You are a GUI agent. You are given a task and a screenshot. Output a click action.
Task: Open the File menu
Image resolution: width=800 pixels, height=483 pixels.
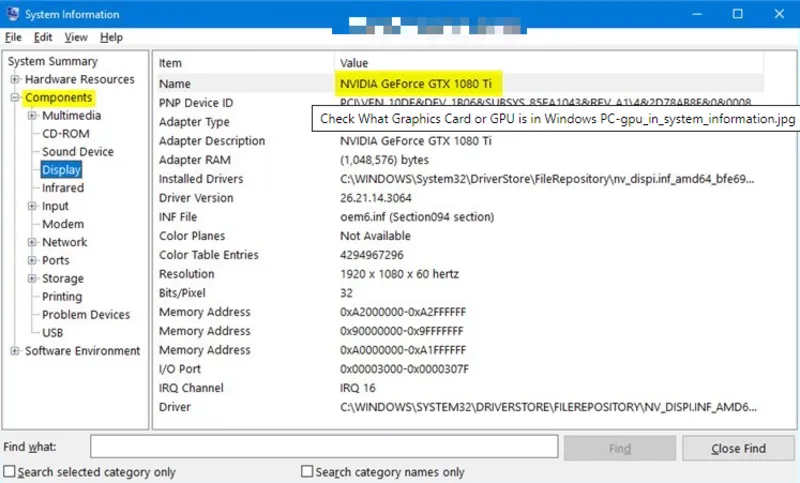(13, 37)
